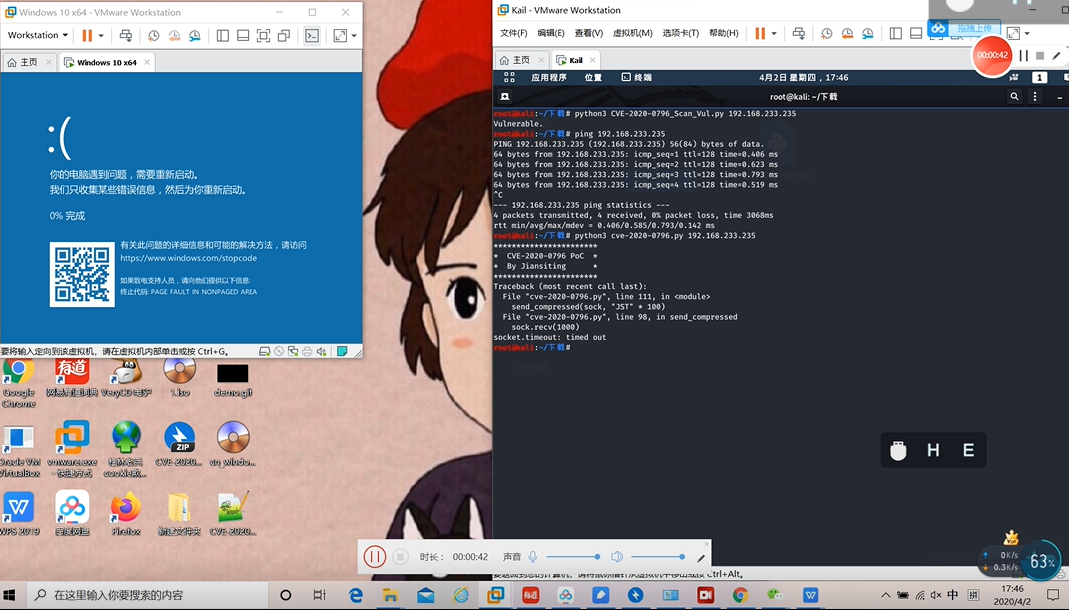This screenshot has height=610, width=1069.
Task: Open 帮助(H) menu in Kail window
Action: (x=723, y=33)
